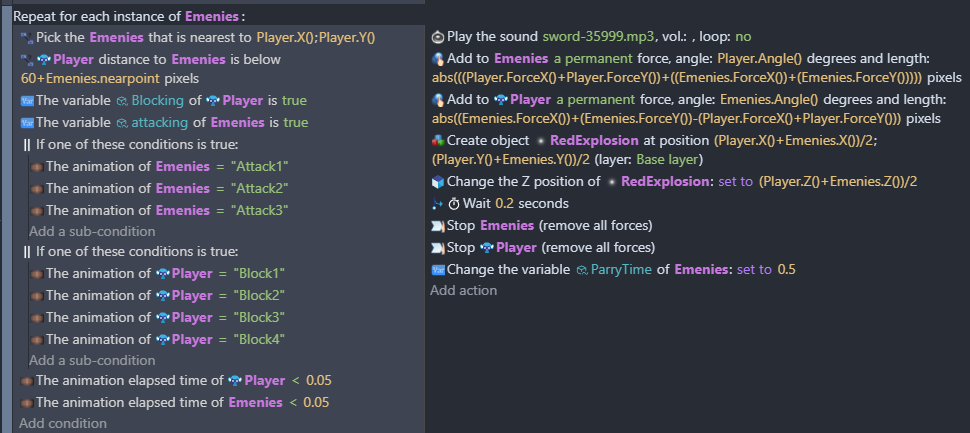The width and height of the screenshot is (970, 433).
Task: Click the Player elapsed time condition icon
Action: (x=26, y=381)
